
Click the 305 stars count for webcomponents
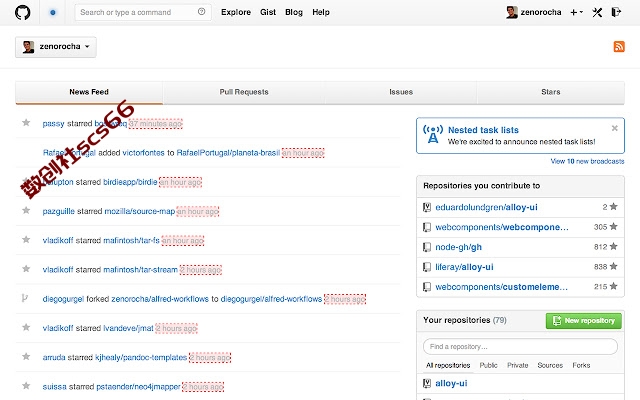tap(606, 227)
